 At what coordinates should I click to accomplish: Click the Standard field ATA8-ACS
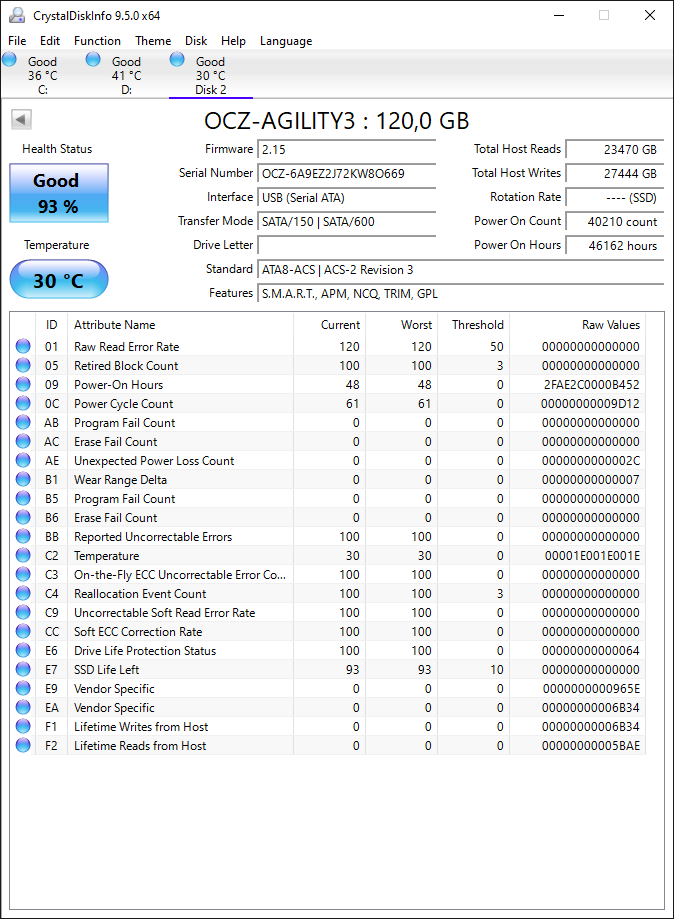click(461, 269)
